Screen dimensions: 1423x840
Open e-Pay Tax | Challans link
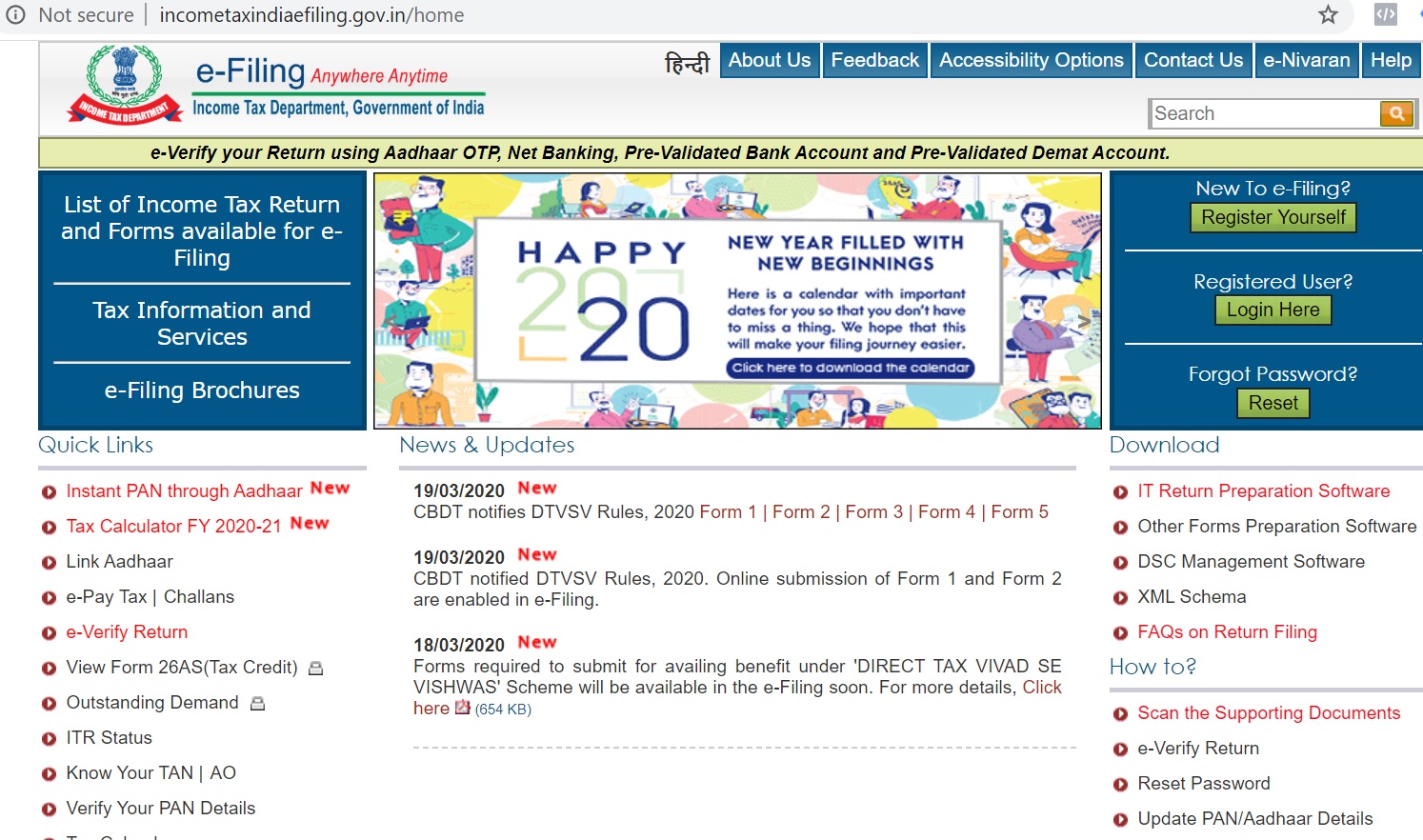point(150,596)
